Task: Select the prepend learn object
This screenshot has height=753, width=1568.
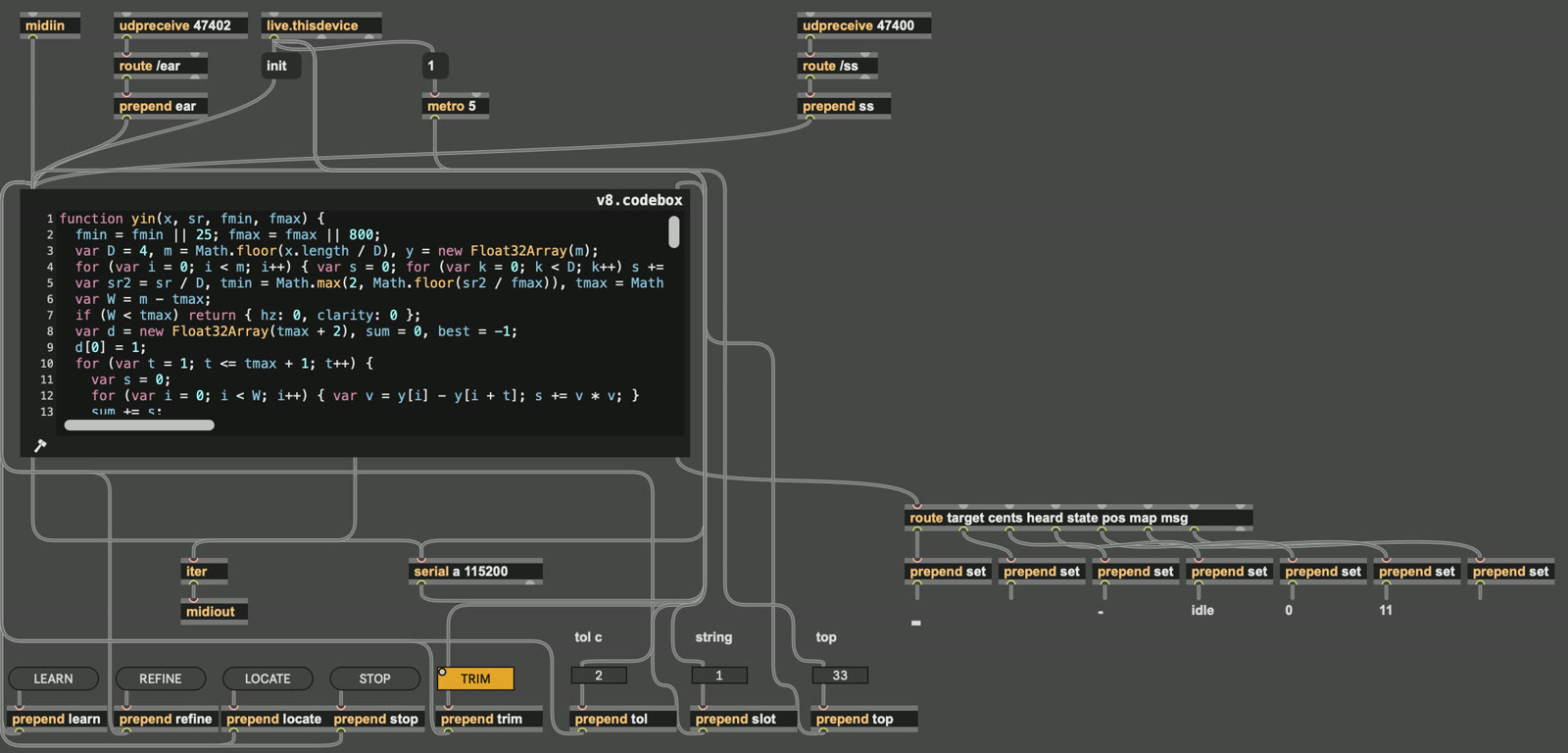Action: (56, 719)
